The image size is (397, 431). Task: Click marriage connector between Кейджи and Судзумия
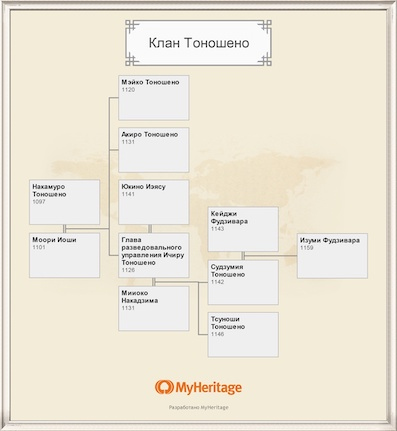point(243,256)
